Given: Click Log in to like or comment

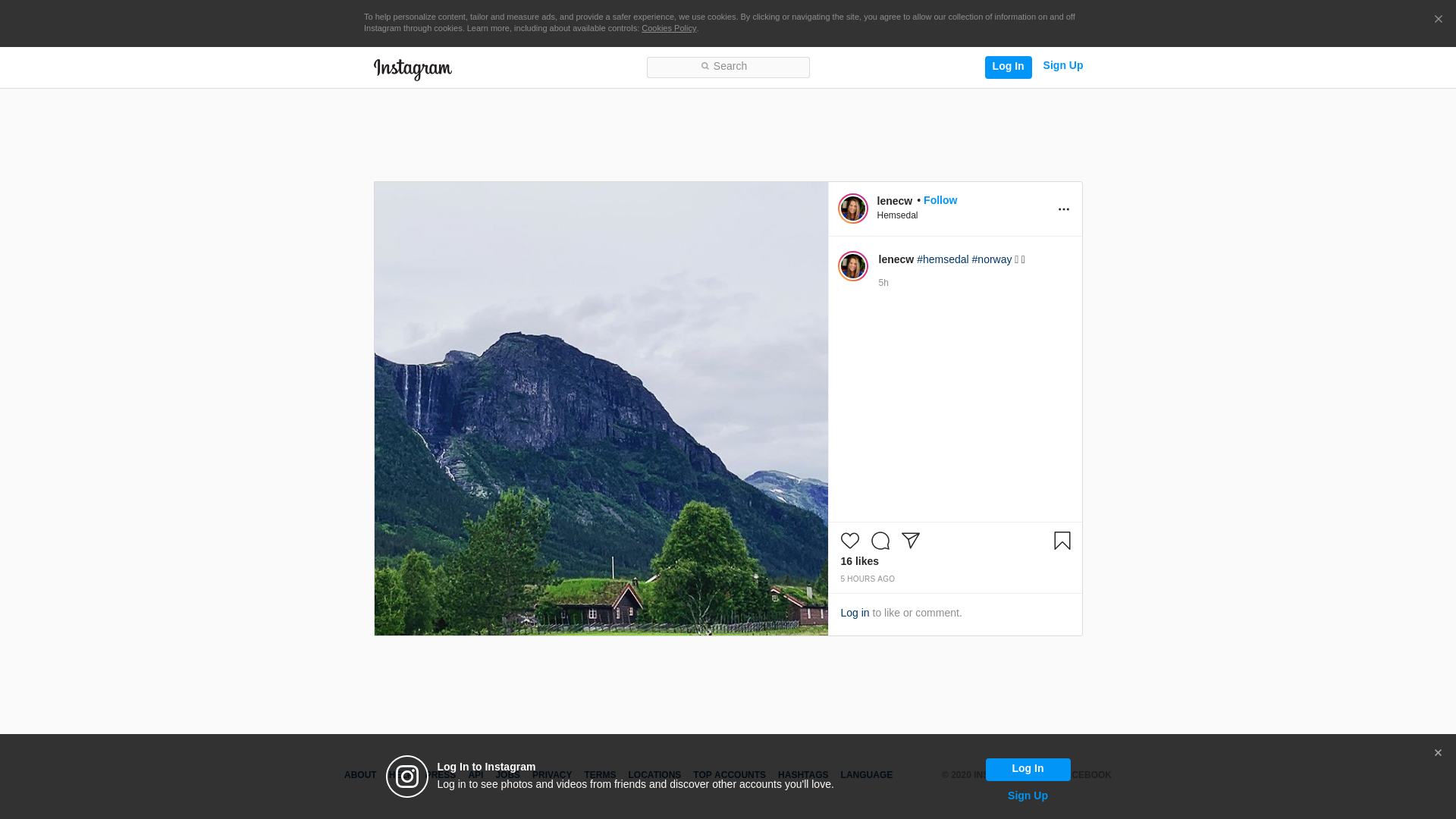Looking at the screenshot, I should pyautogui.click(x=855, y=613).
